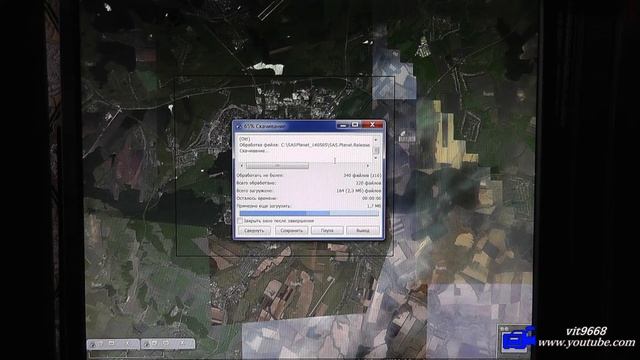Click the Свернуть button in download dialog

[254, 231]
